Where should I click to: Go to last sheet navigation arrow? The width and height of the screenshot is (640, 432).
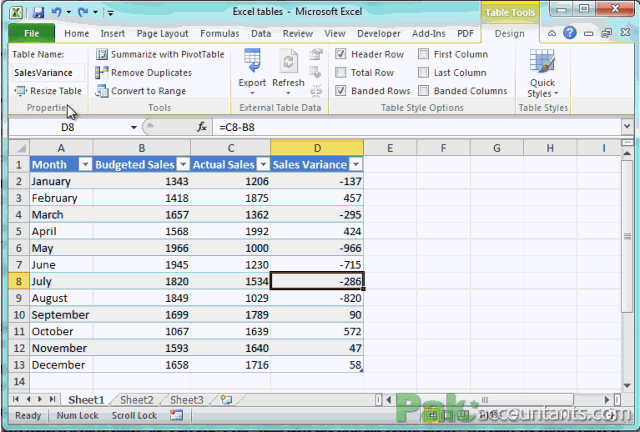click(52, 399)
